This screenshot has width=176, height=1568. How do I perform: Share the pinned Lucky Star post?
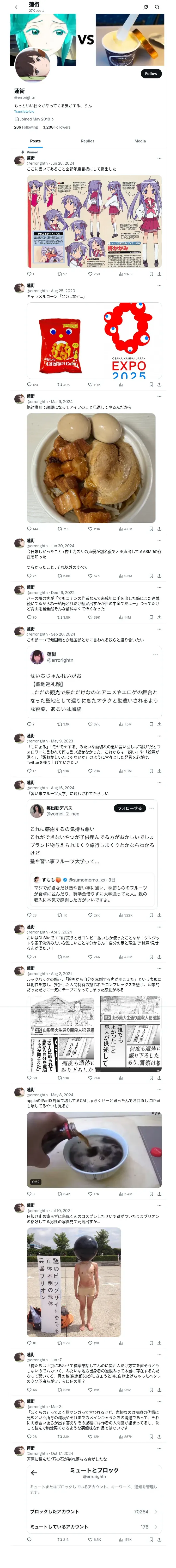[159, 274]
